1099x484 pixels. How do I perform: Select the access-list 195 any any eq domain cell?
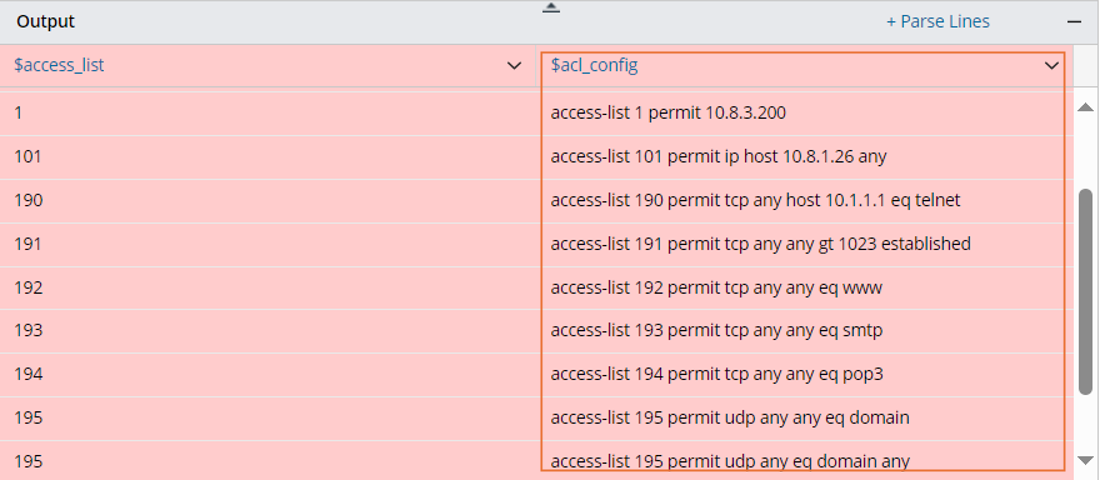coord(730,417)
